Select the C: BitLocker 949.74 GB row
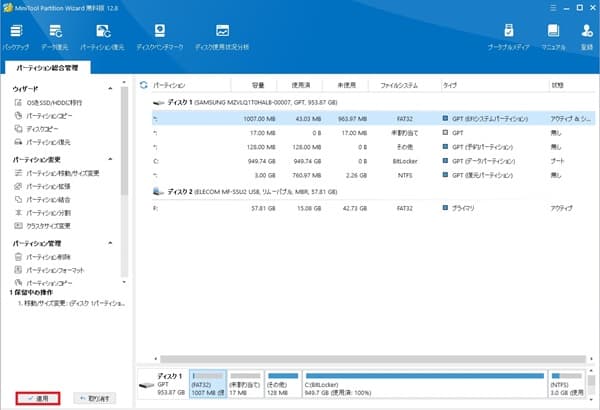 pyautogui.click(x=373, y=161)
